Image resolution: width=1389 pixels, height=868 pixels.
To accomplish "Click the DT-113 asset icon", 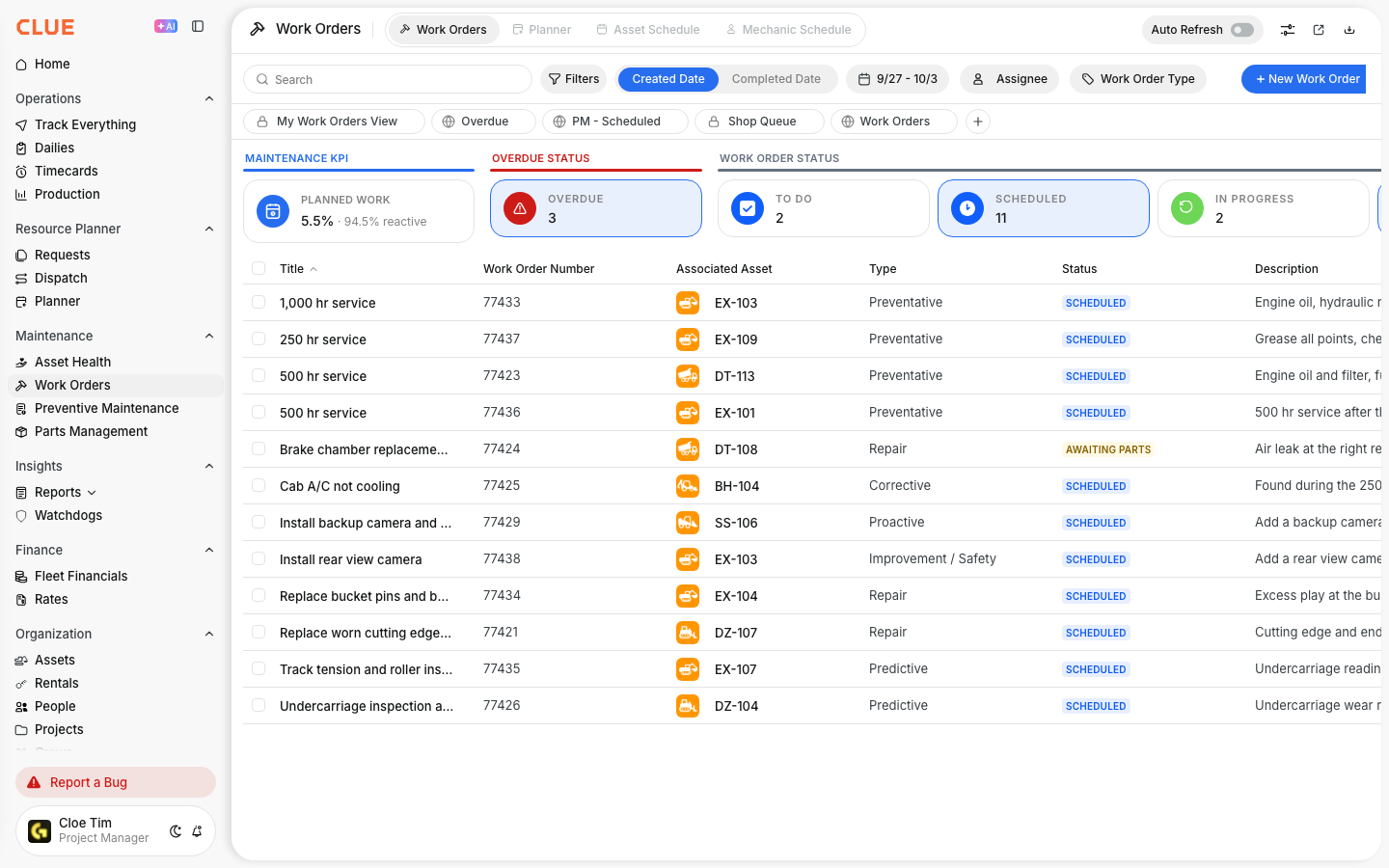I will click(688, 376).
